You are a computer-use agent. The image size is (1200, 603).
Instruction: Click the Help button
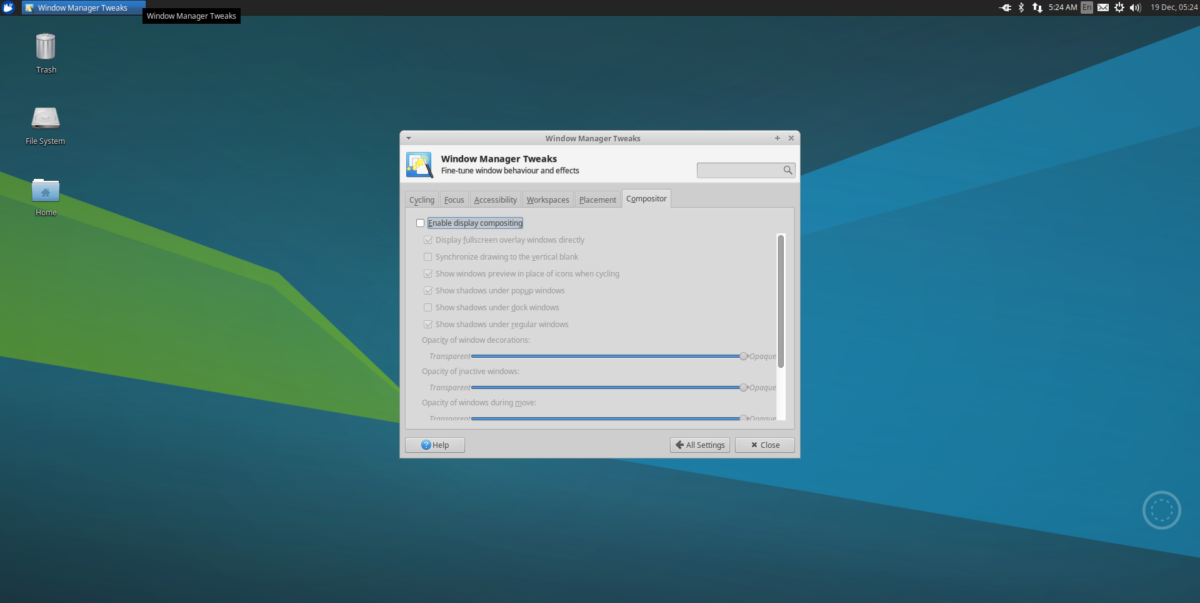[x=435, y=445]
